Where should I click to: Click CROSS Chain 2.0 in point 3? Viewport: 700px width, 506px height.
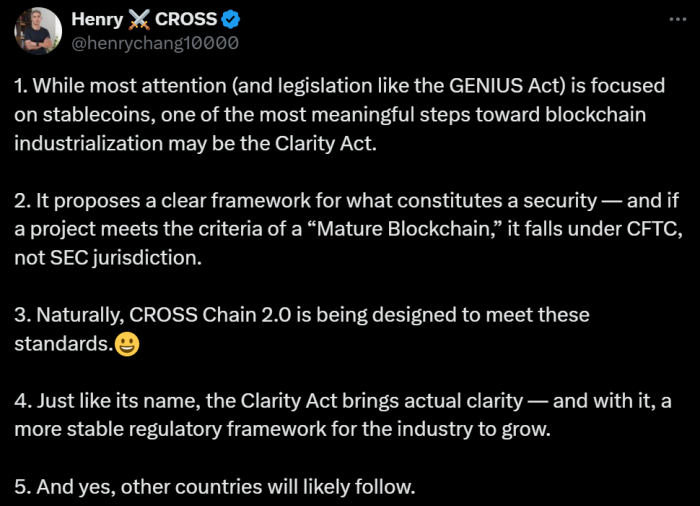pyautogui.click(x=210, y=315)
